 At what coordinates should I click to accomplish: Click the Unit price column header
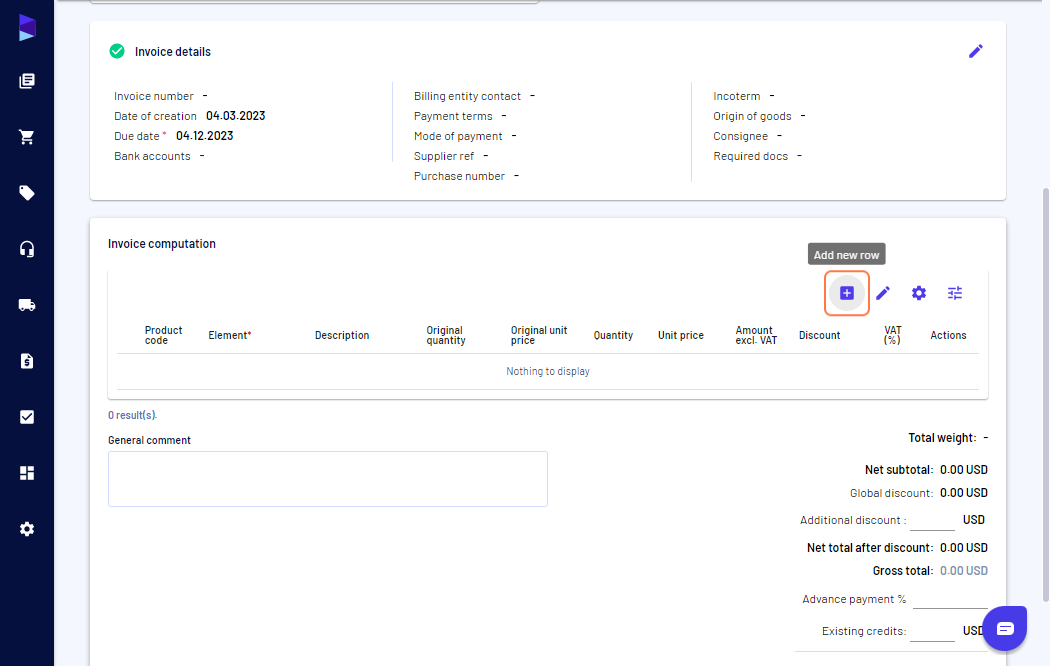point(681,335)
